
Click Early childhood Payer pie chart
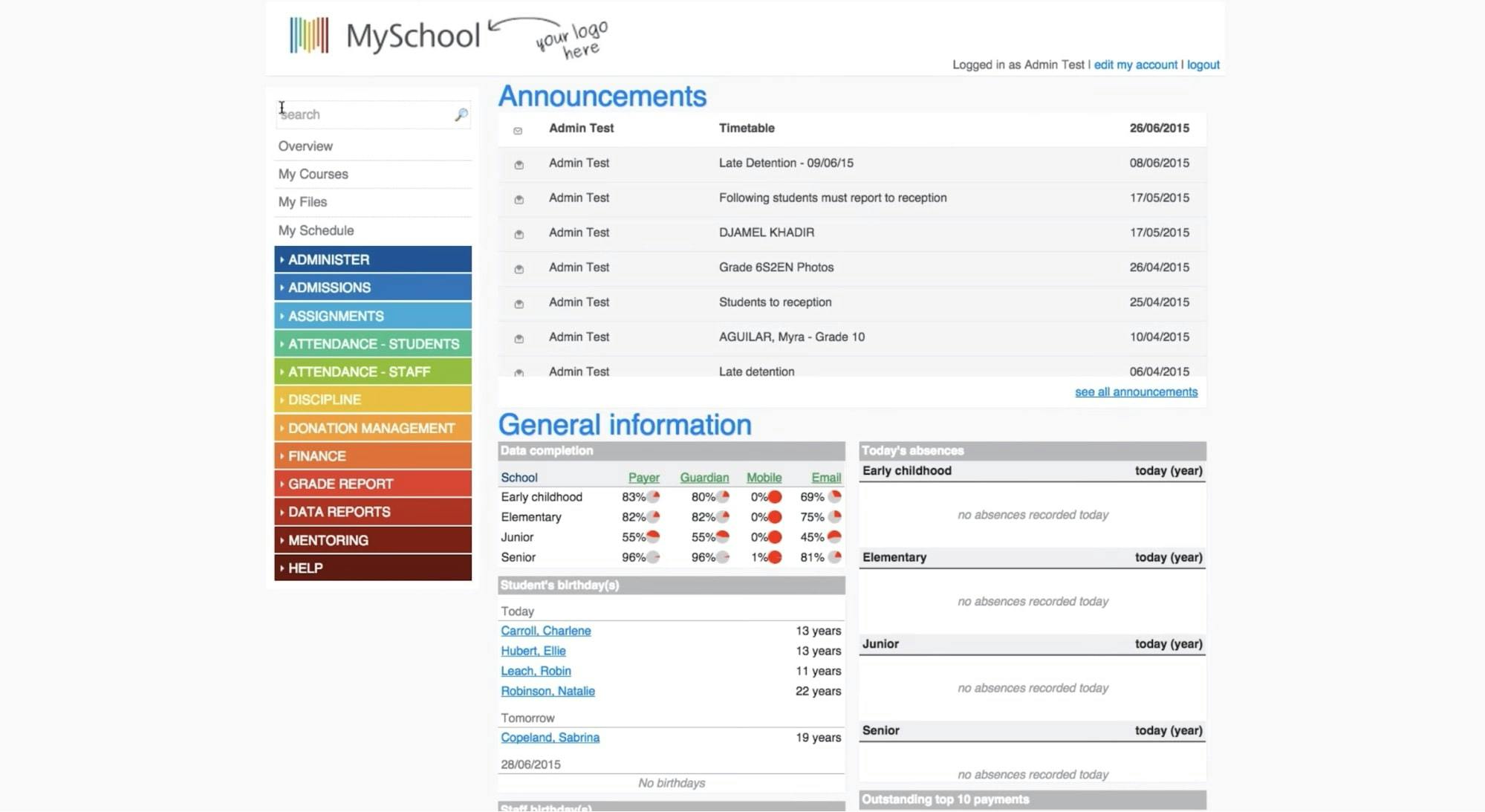tap(653, 497)
